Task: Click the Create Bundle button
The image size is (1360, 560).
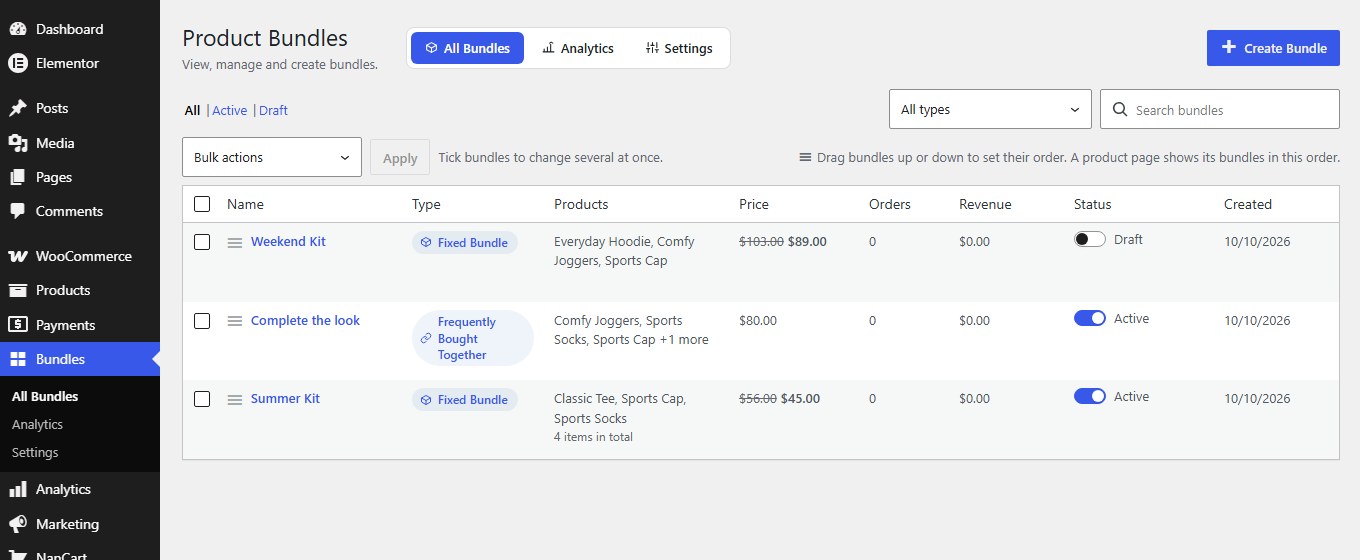Action: tap(1273, 47)
